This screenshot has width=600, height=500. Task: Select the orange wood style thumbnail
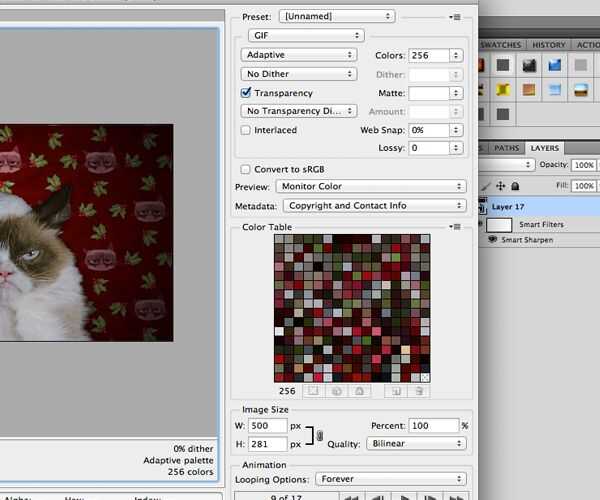coord(529,90)
